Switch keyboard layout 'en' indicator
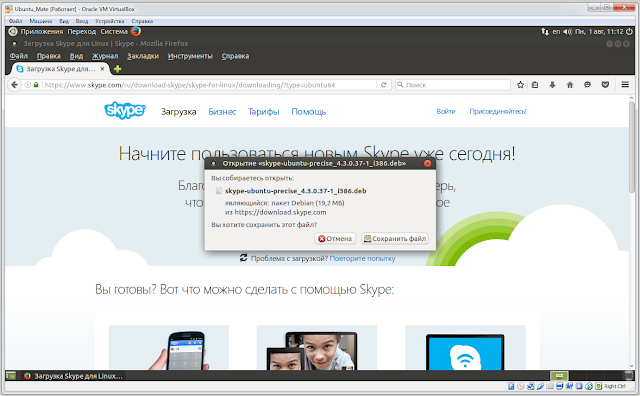 [x=556, y=31]
